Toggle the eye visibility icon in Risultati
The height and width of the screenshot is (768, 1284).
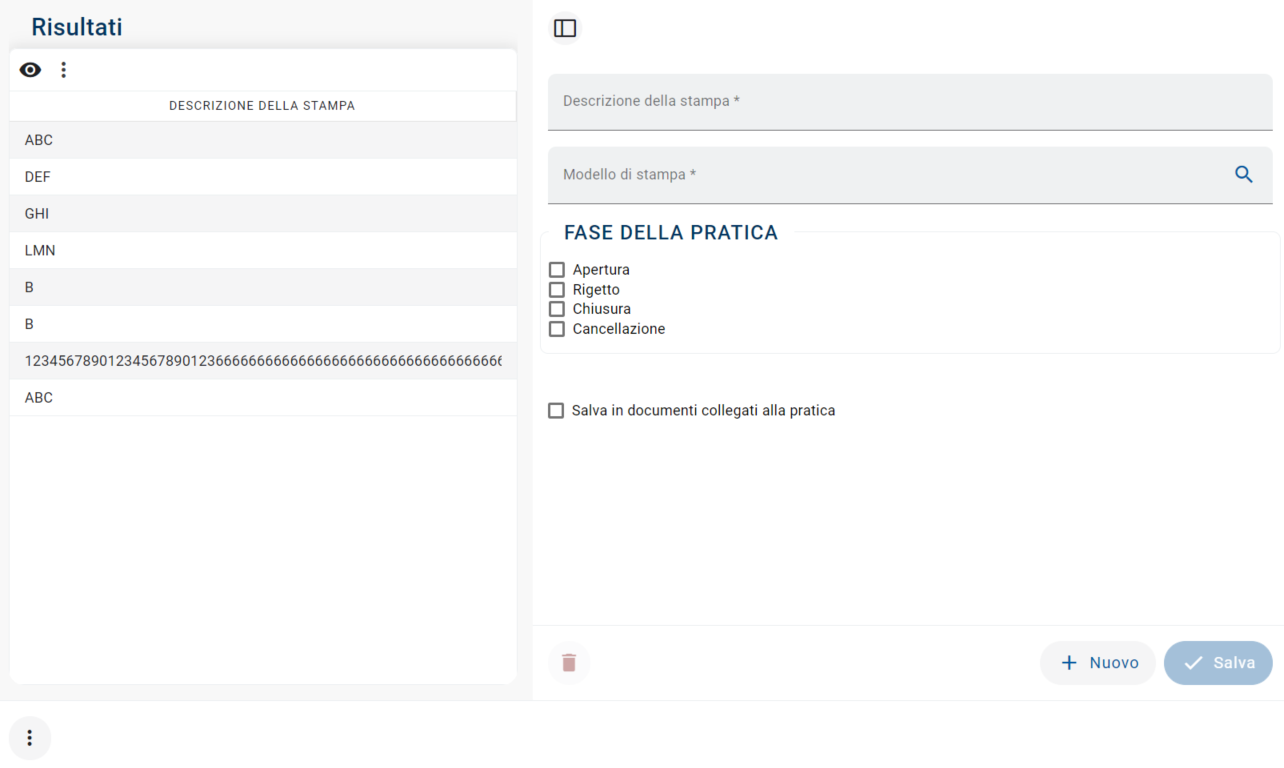click(x=31, y=70)
